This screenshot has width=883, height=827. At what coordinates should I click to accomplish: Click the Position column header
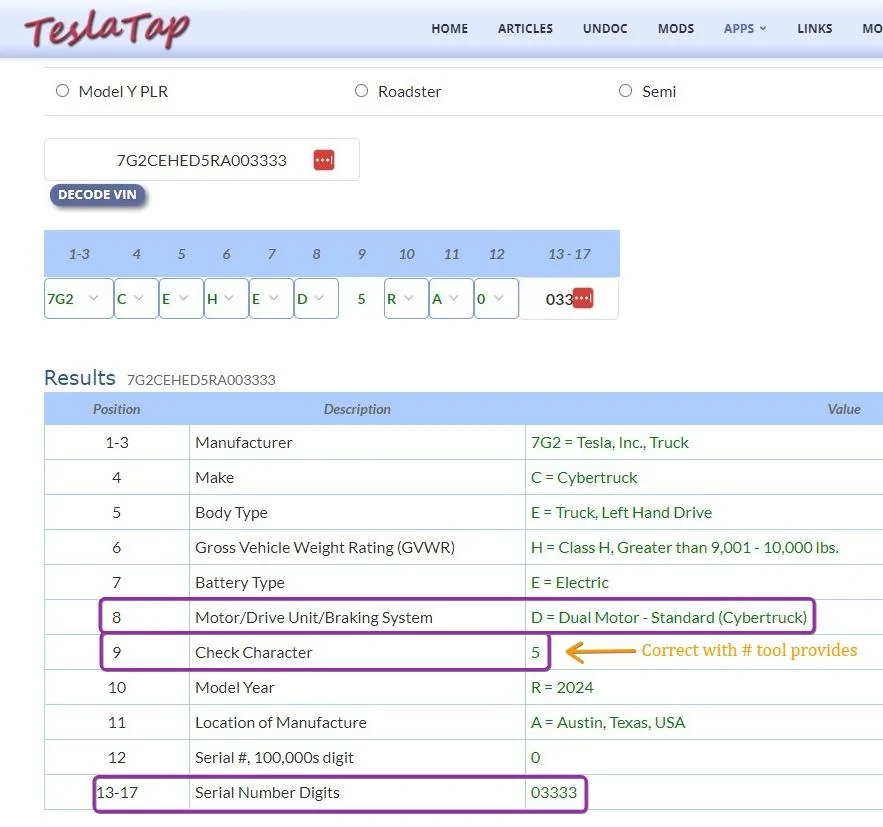[117, 409]
